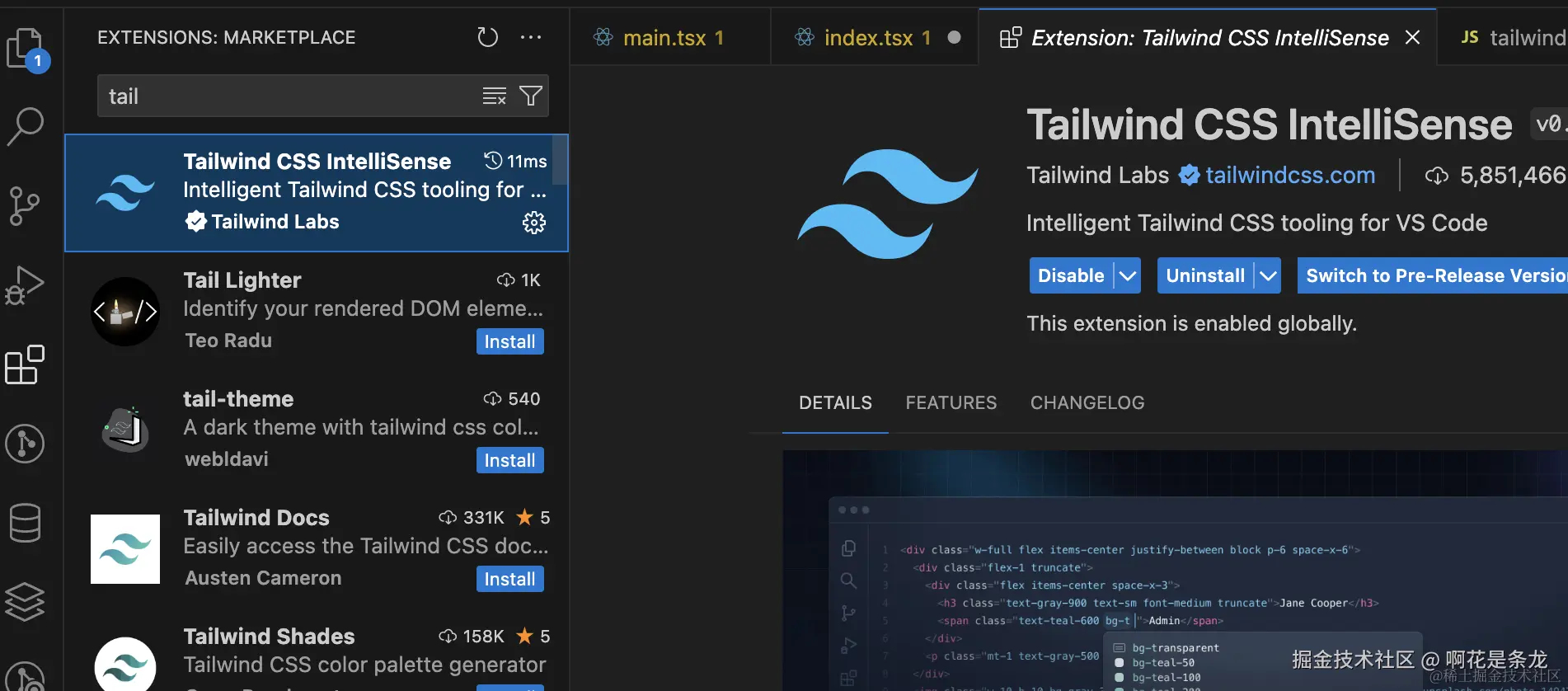The width and height of the screenshot is (1568, 691).
Task: Switch to the main.tsx editor tab
Action: click(671, 38)
